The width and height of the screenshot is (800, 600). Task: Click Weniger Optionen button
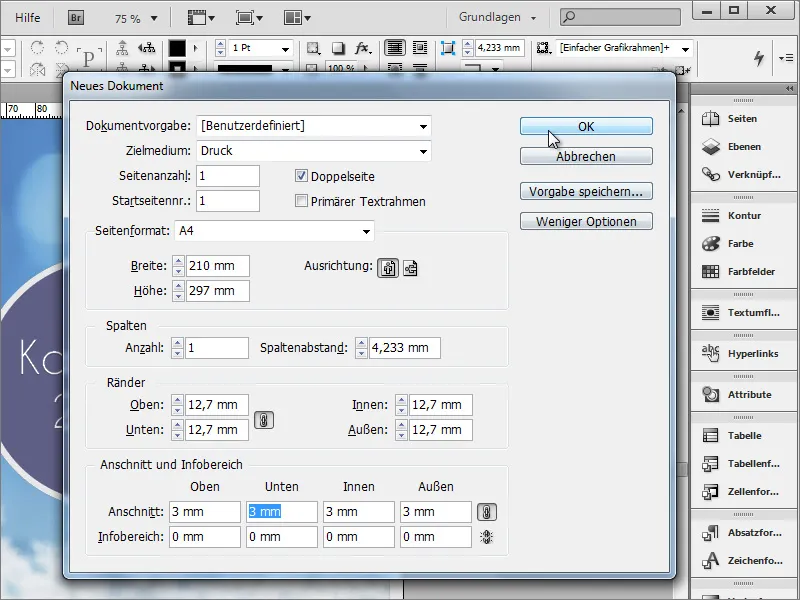pos(586,221)
